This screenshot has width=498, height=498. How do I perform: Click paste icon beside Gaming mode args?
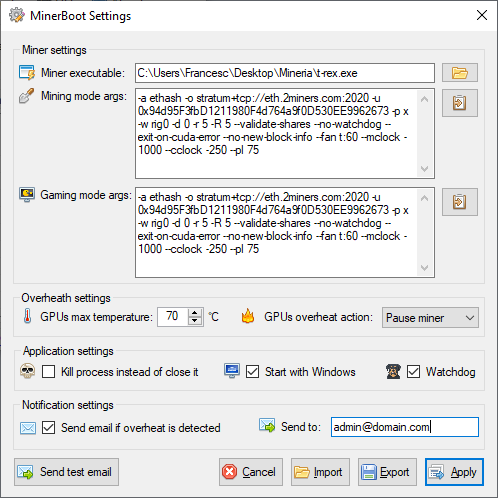pos(460,202)
